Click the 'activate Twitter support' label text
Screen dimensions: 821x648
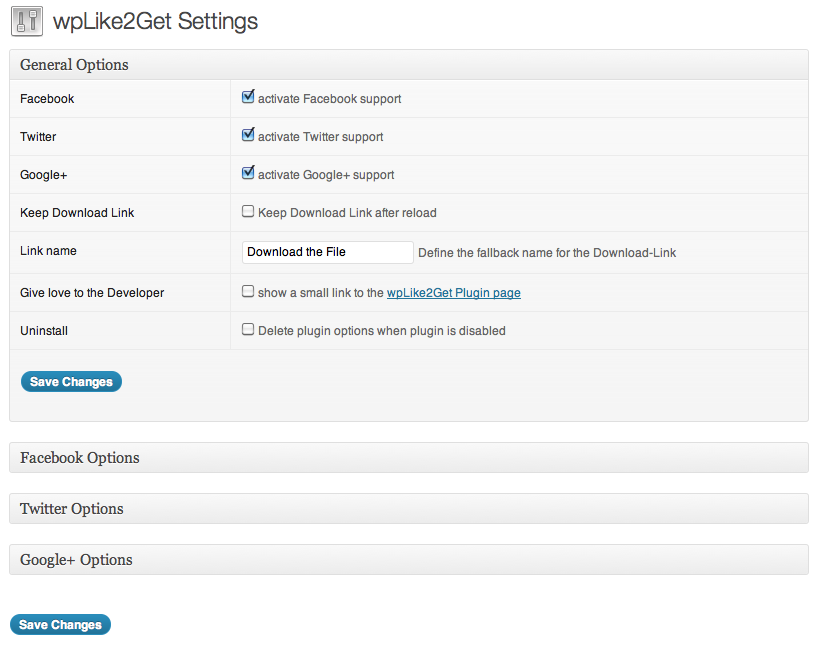pyautogui.click(x=320, y=137)
